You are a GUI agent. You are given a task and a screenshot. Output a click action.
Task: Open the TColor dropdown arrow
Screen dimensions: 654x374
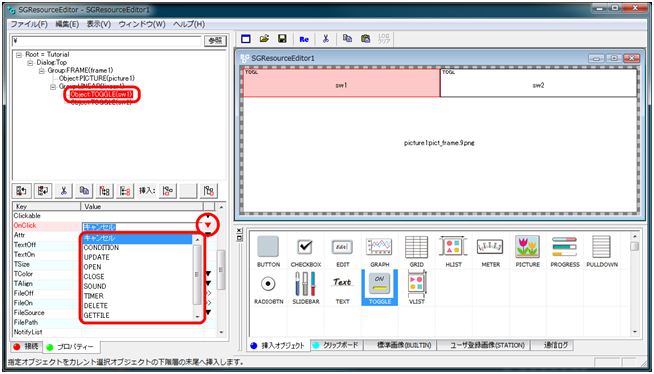[208, 274]
